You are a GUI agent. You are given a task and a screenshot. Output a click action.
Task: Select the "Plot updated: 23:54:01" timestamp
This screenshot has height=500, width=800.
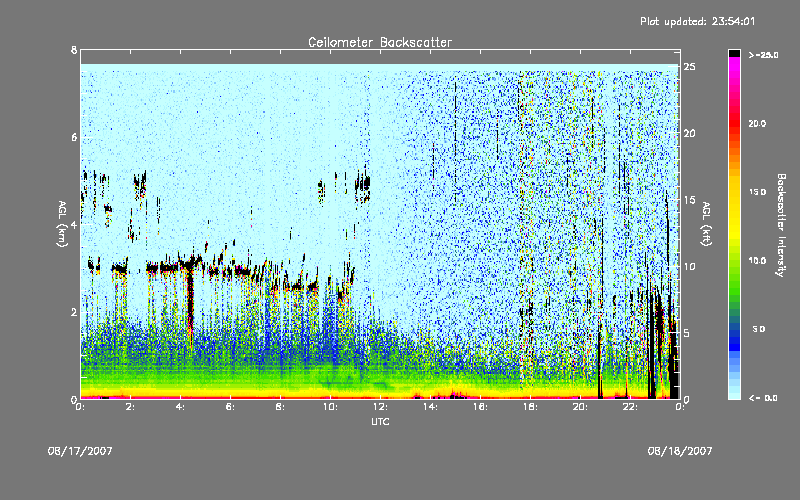coord(697,21)
